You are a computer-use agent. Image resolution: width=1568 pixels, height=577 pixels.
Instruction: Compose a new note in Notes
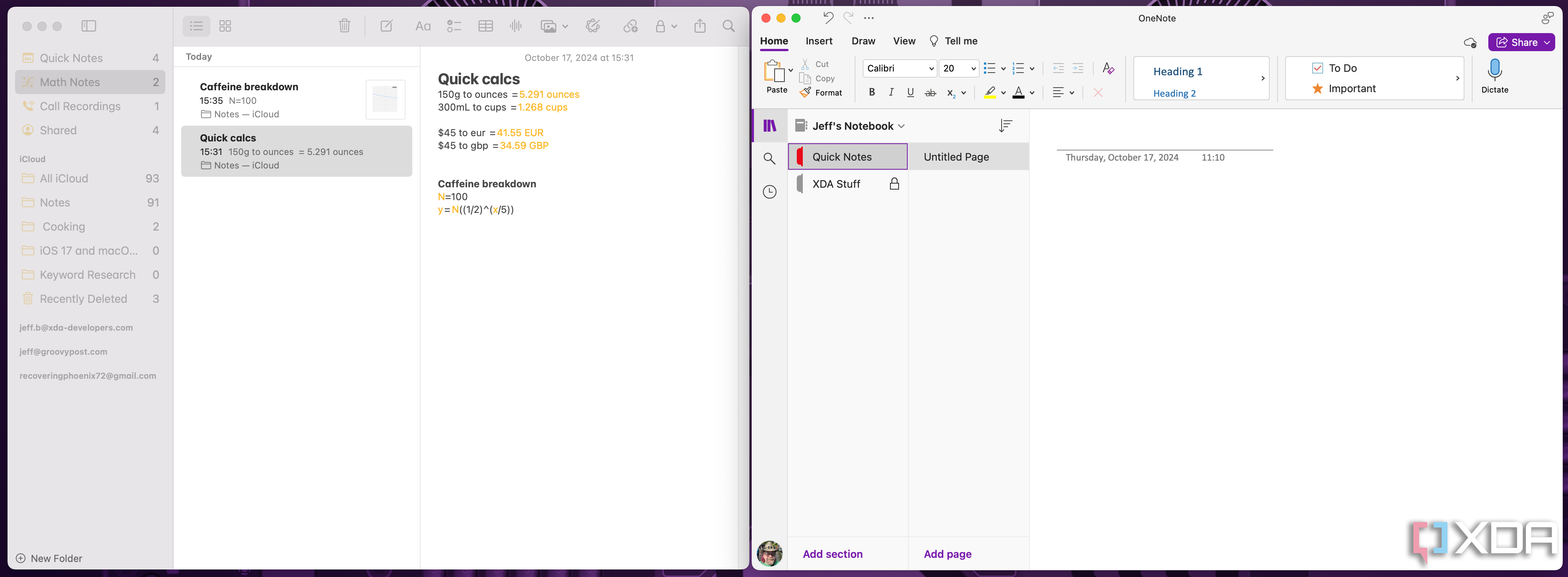(x=386, y=26)
